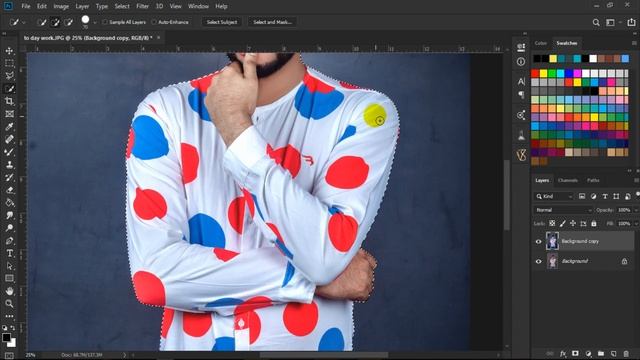Select the Quick Selection tool in toolbar

(9, 89)
